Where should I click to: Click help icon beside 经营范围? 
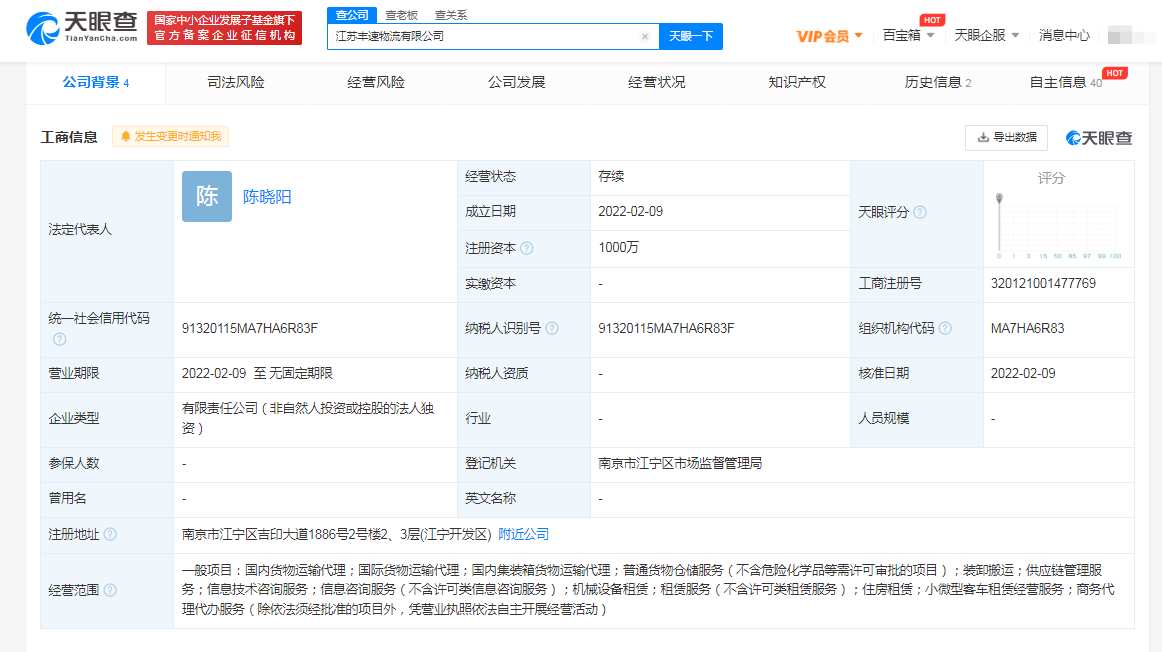(x=110, y=590)
